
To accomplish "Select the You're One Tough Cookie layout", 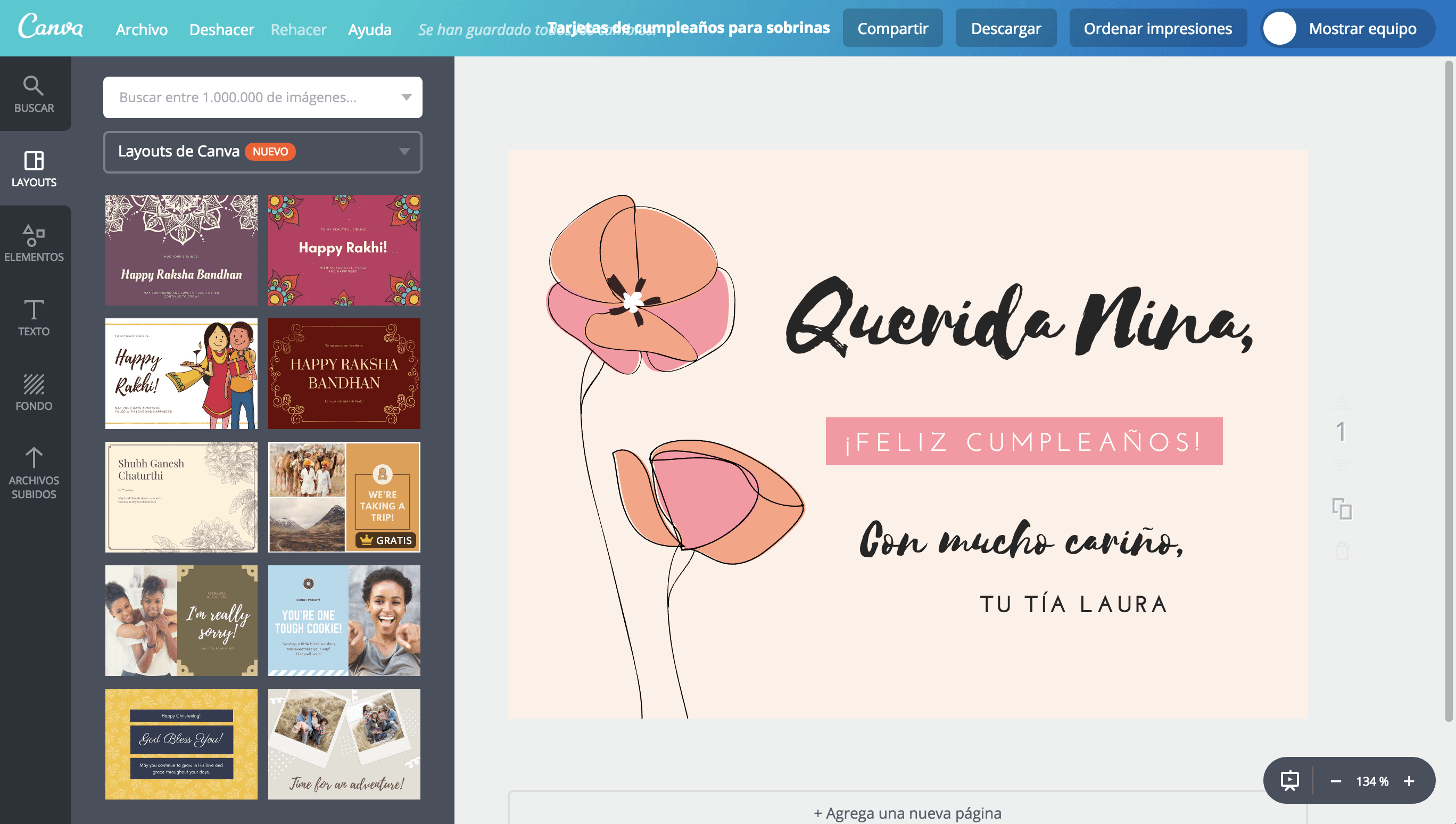I will point(344,620).
